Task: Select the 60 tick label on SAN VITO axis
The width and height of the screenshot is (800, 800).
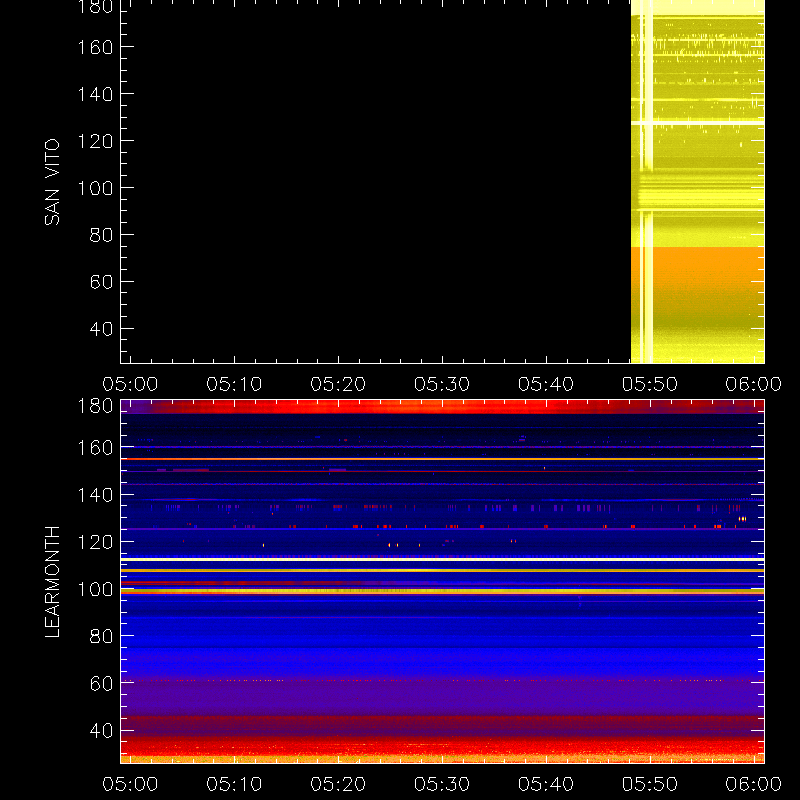Action: [101, 282]
